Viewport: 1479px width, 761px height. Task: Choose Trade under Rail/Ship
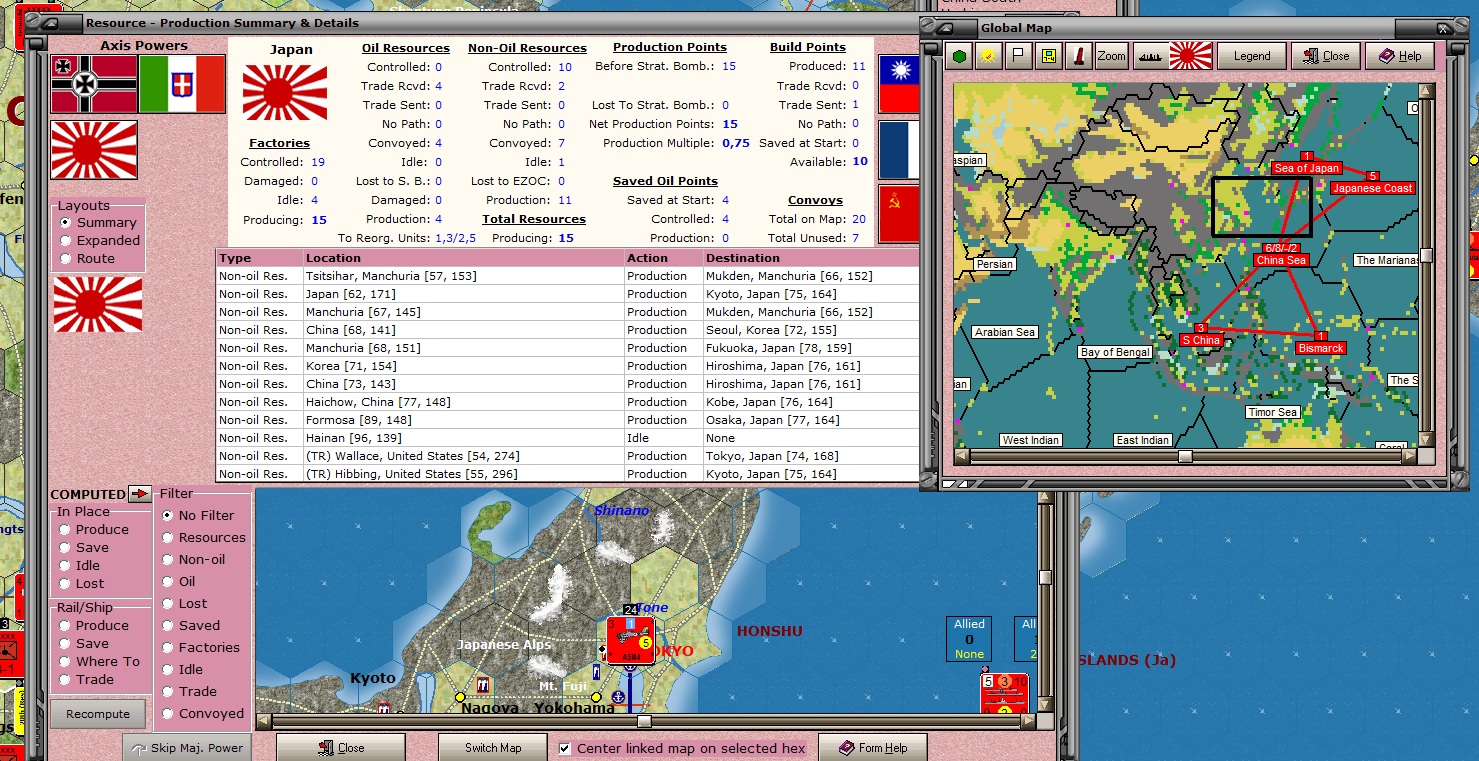86,680
